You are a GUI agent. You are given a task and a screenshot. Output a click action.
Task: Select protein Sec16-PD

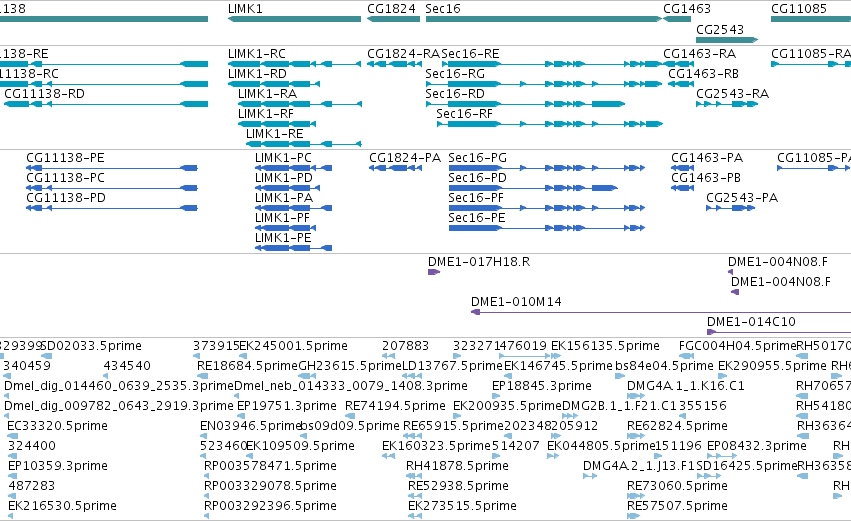478,178
